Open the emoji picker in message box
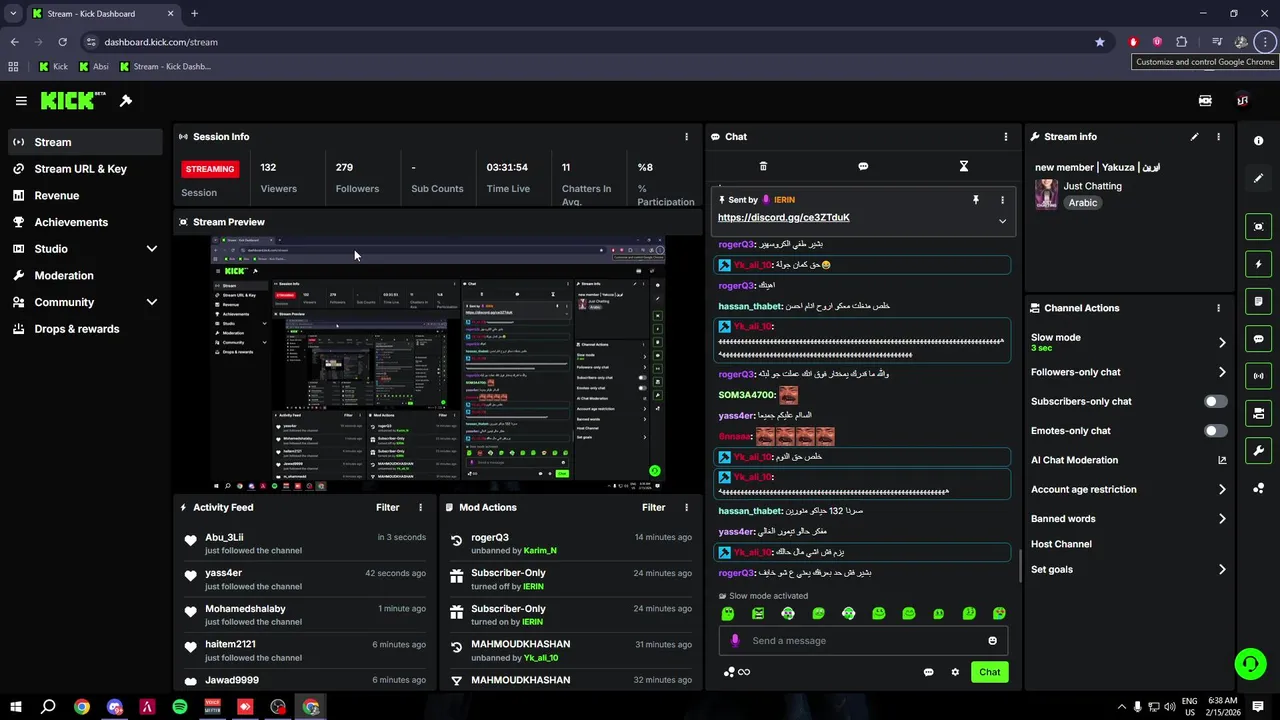 point(992,641)
